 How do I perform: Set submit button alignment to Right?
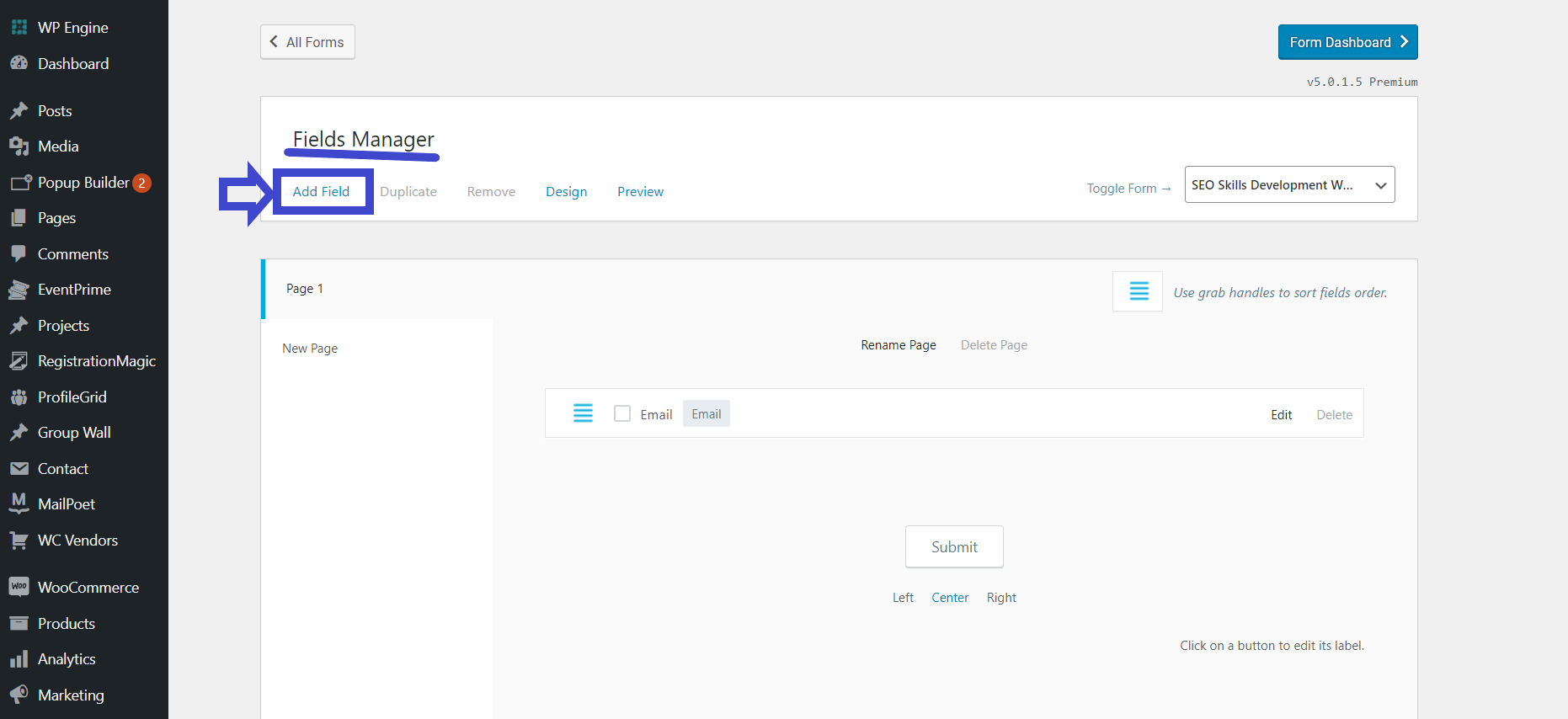click(x=1001, y=598)
